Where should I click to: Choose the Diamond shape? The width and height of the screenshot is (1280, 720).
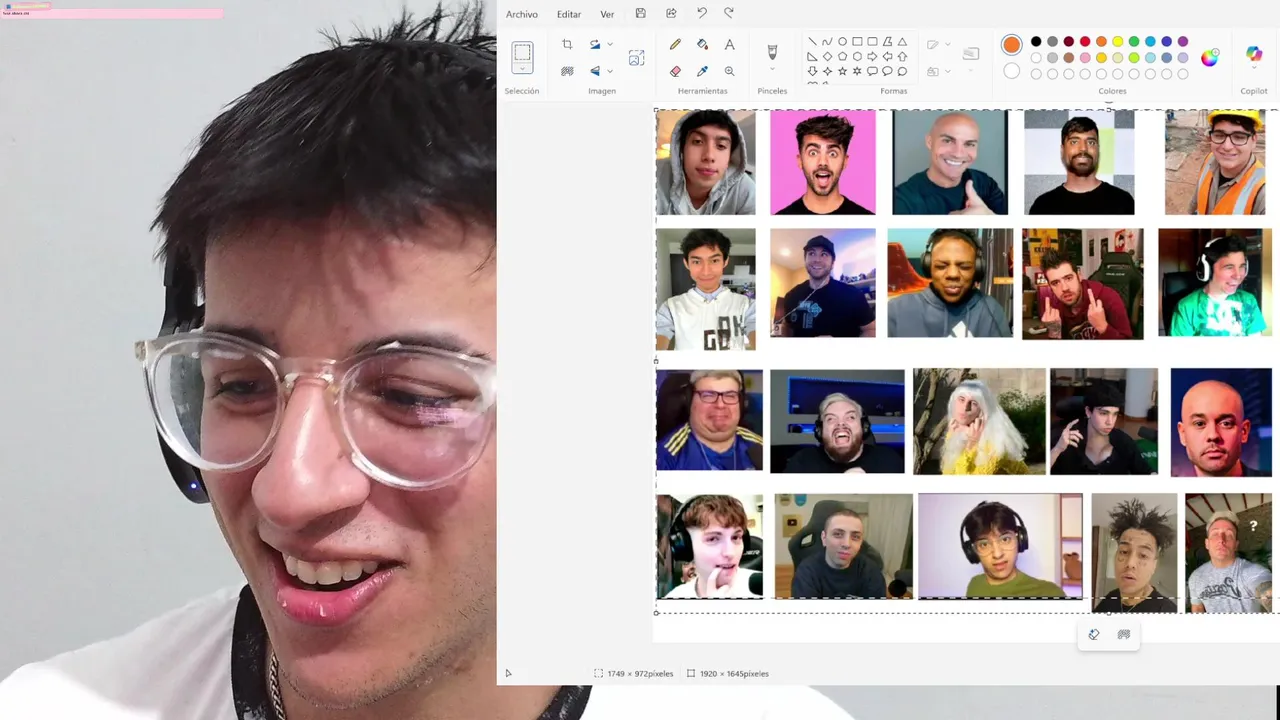point(827,57)
